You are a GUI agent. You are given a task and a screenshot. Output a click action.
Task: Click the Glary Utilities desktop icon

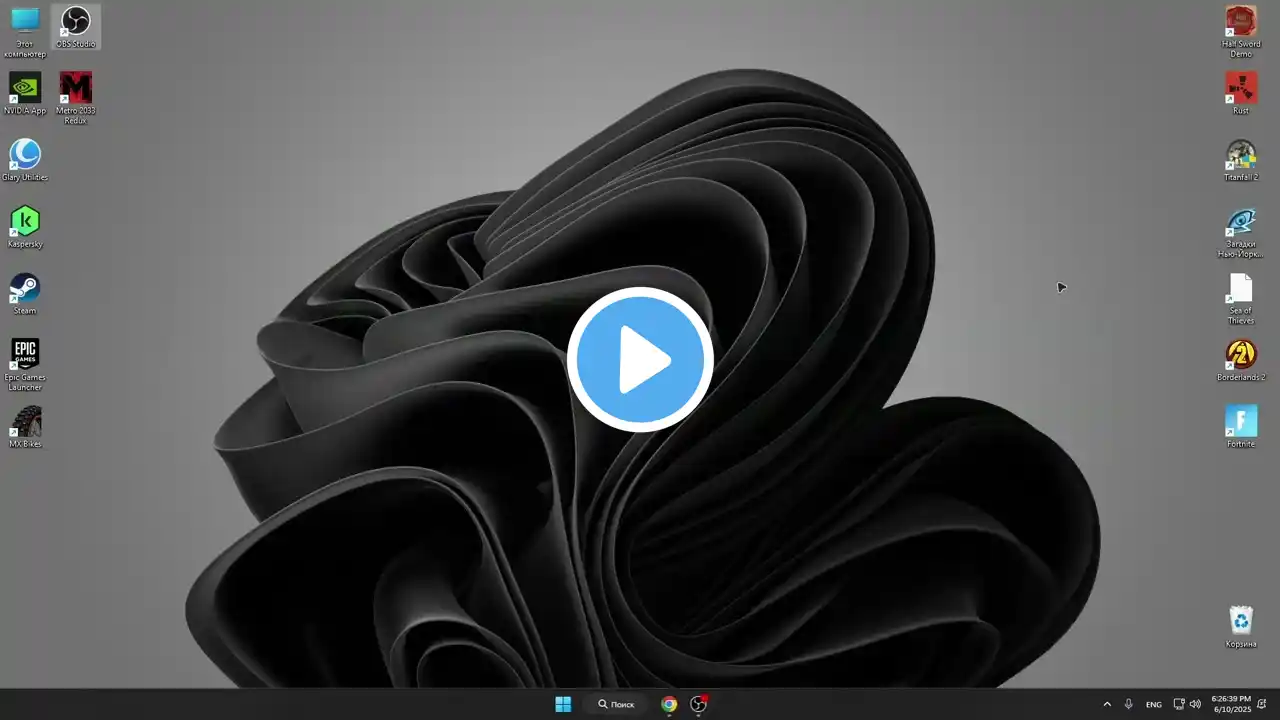click(25, 160)
